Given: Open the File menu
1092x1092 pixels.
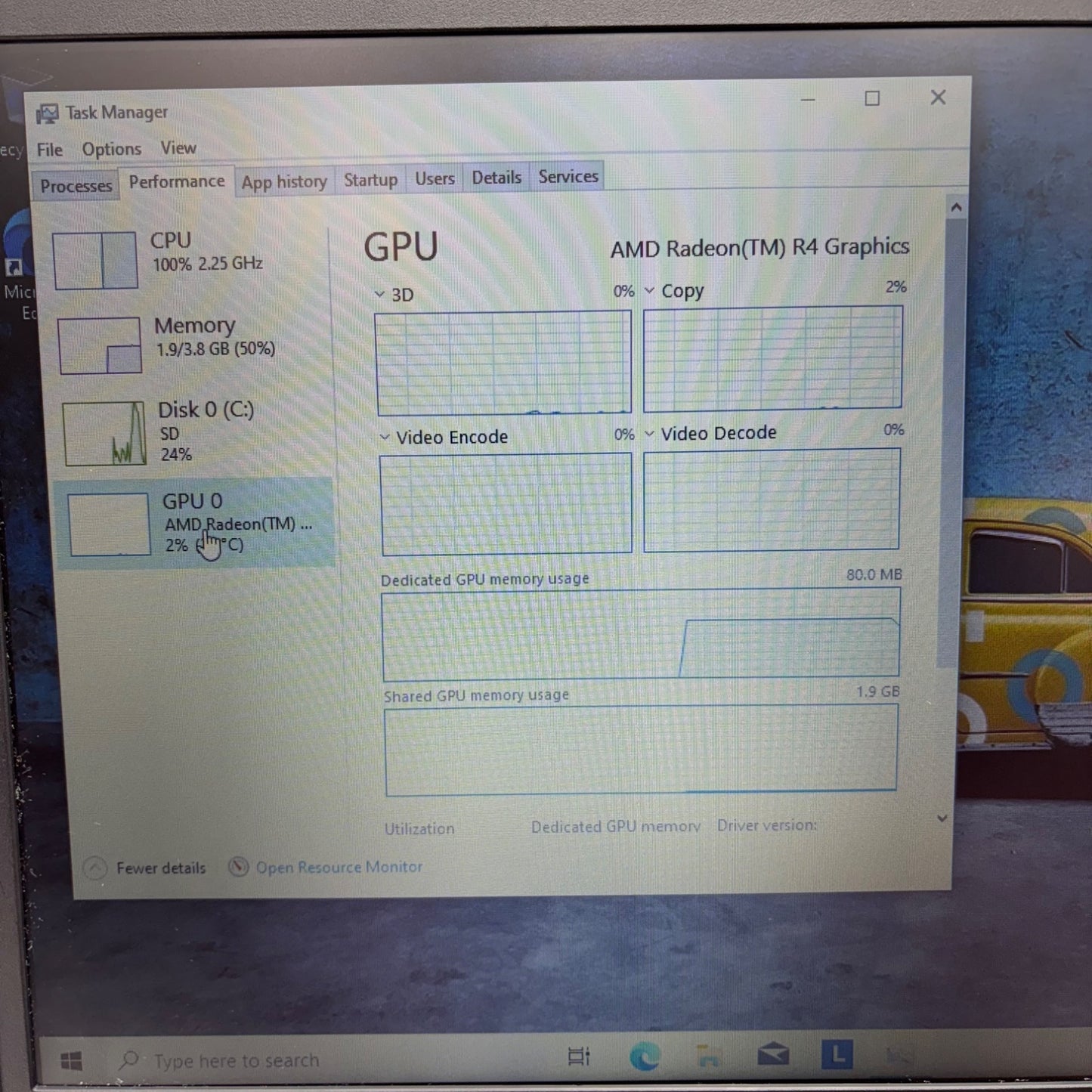Looking at the screenshot, I should click(x=50, y=150).
